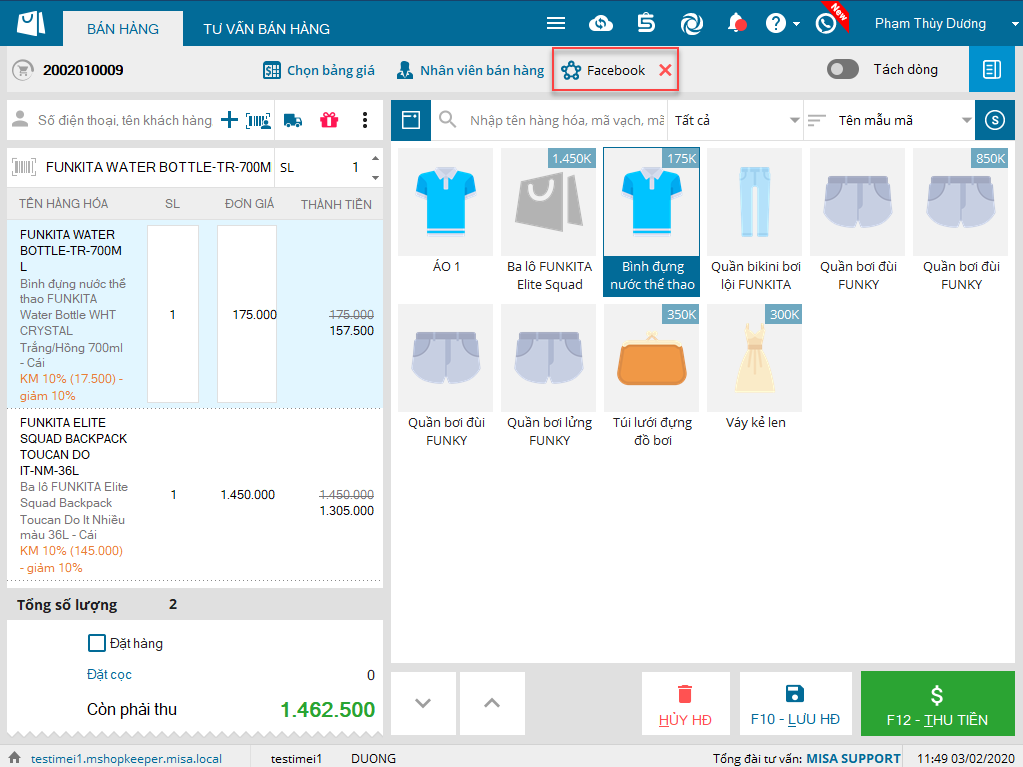Click the barcode scan icon beside product field
This screenshot has width=1023, height=767.
[24, 168]
